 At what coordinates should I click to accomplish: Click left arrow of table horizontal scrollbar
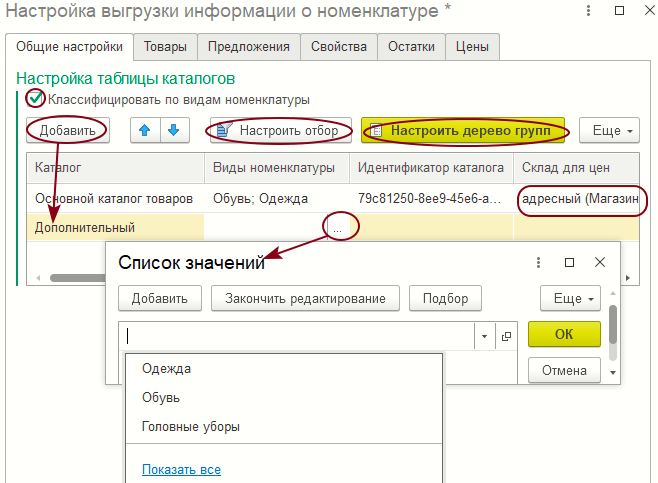[38, 278]
